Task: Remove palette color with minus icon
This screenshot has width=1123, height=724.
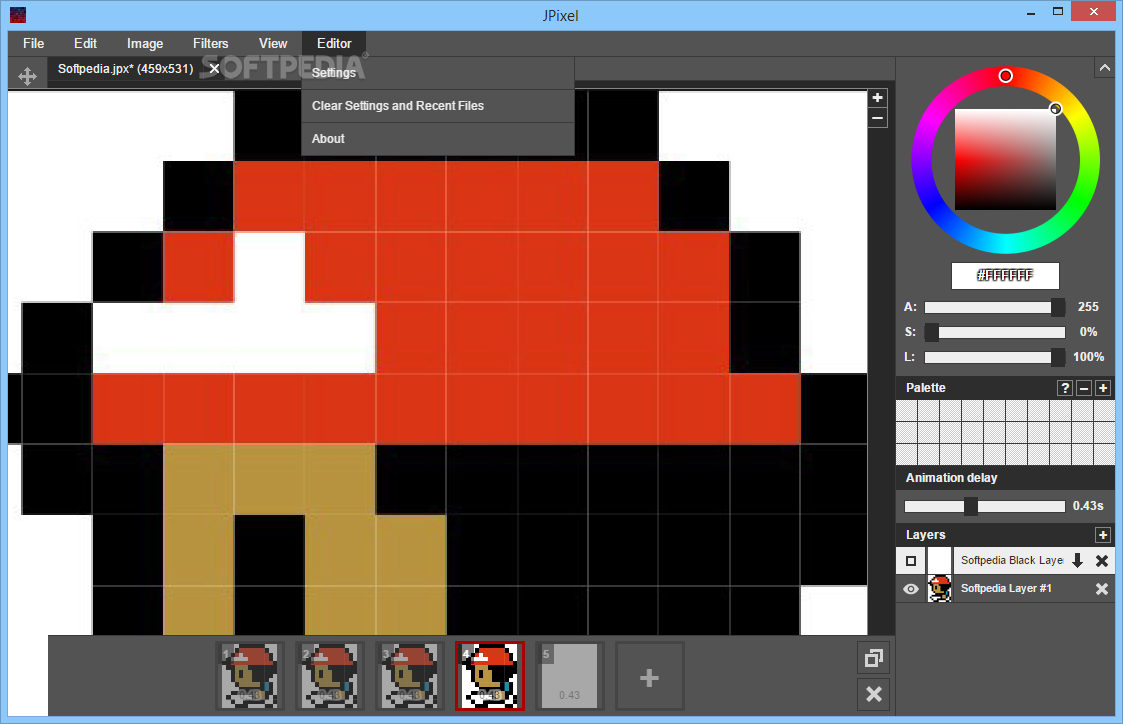Action: click(x=1084, y=388)
